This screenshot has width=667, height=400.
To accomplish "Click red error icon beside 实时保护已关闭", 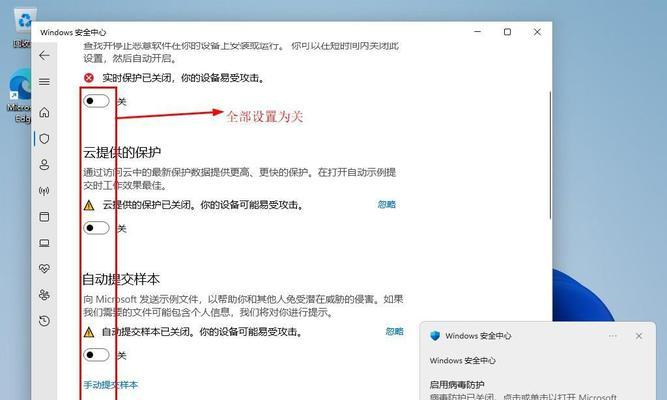I will [88, 78].
